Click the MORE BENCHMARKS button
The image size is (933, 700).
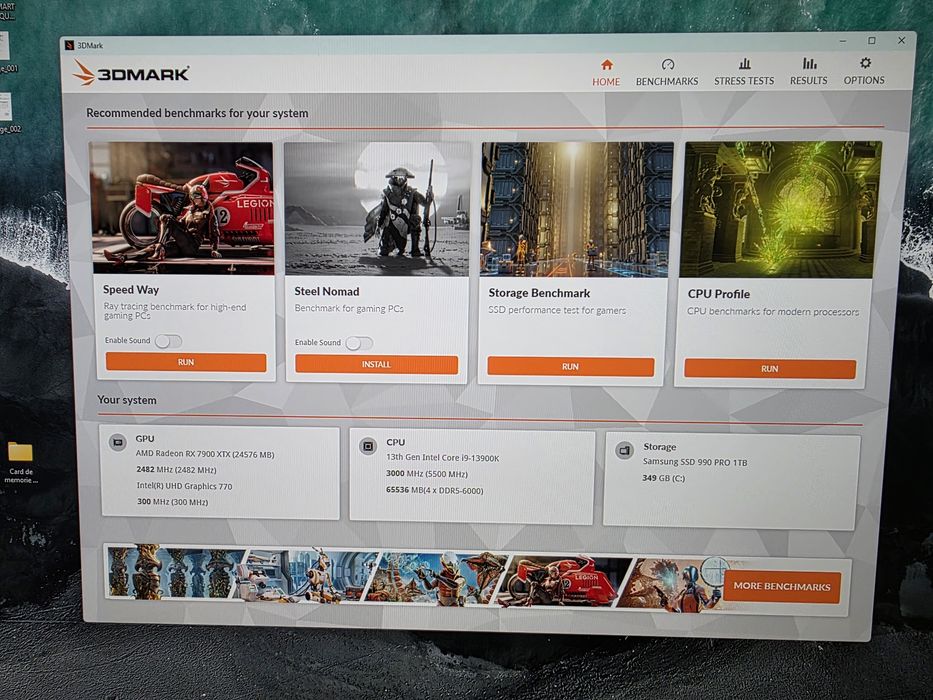(782, 586)
